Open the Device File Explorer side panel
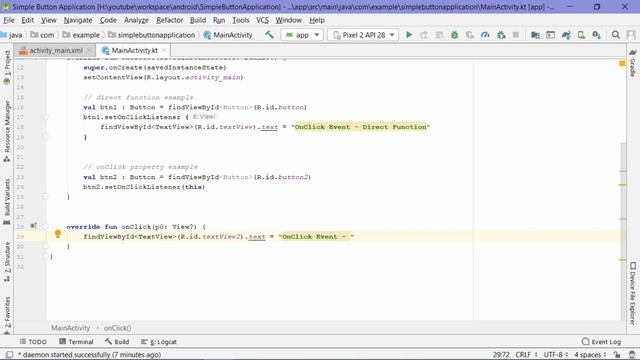The width and height of the screenshot is (640, 360). click(632, 293)
